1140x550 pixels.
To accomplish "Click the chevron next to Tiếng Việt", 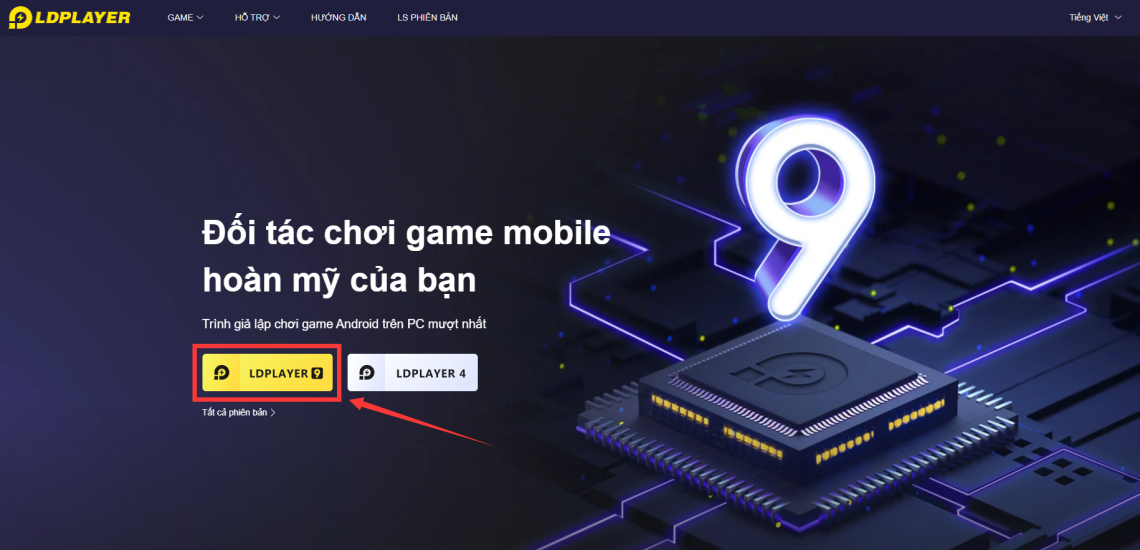I will 1118,17.
